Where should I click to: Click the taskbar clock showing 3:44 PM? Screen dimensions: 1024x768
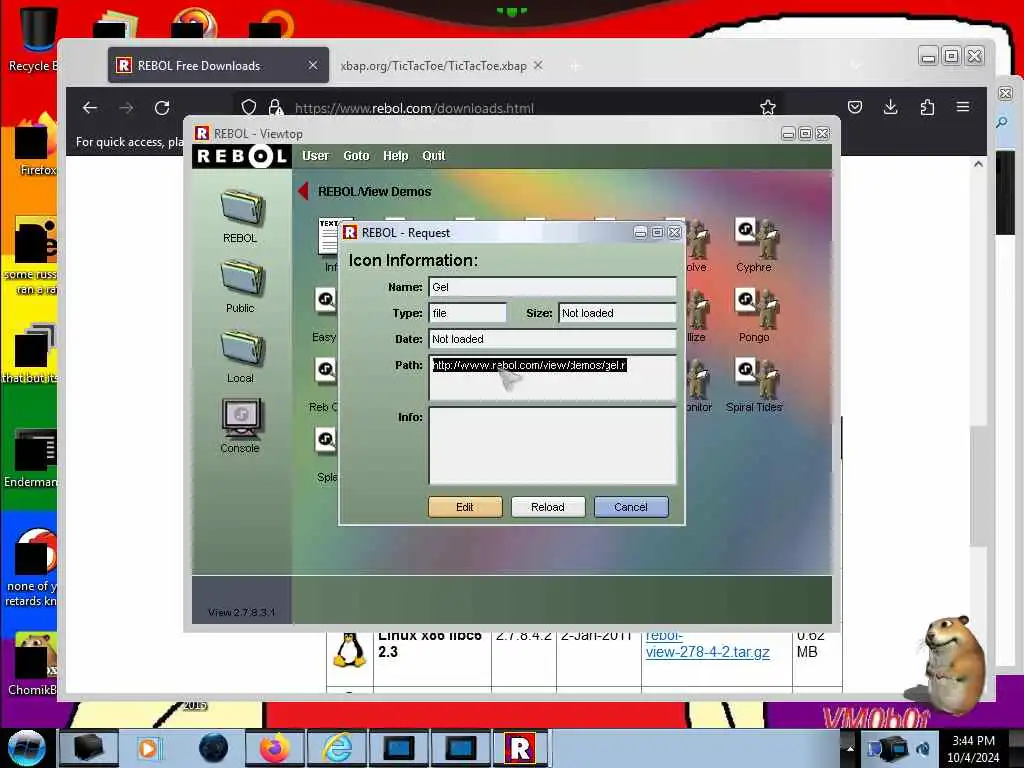pyautogui.click(x=973, y=749)
